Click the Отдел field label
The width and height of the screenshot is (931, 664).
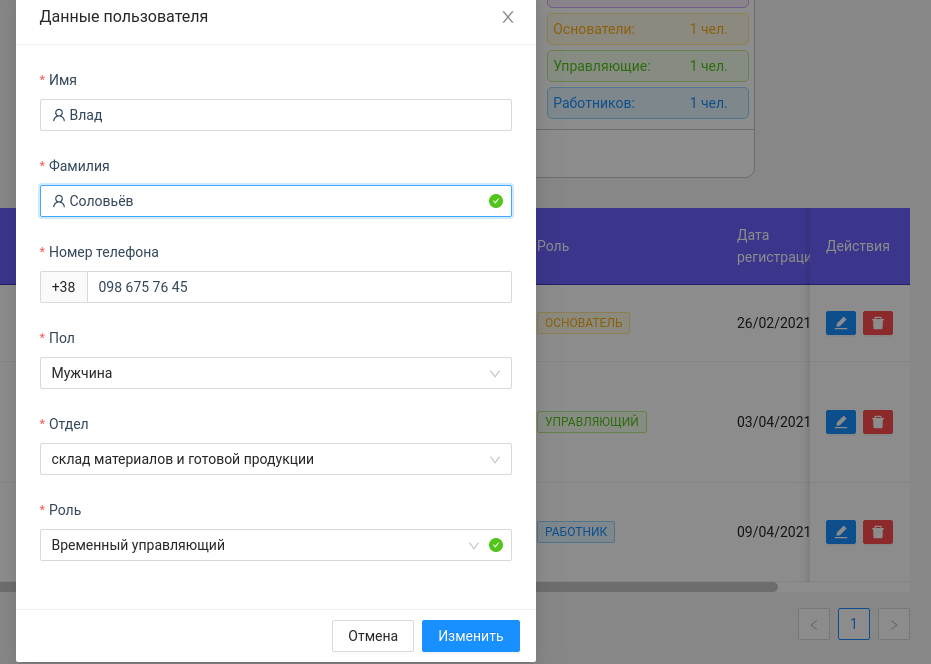(68, 424)
